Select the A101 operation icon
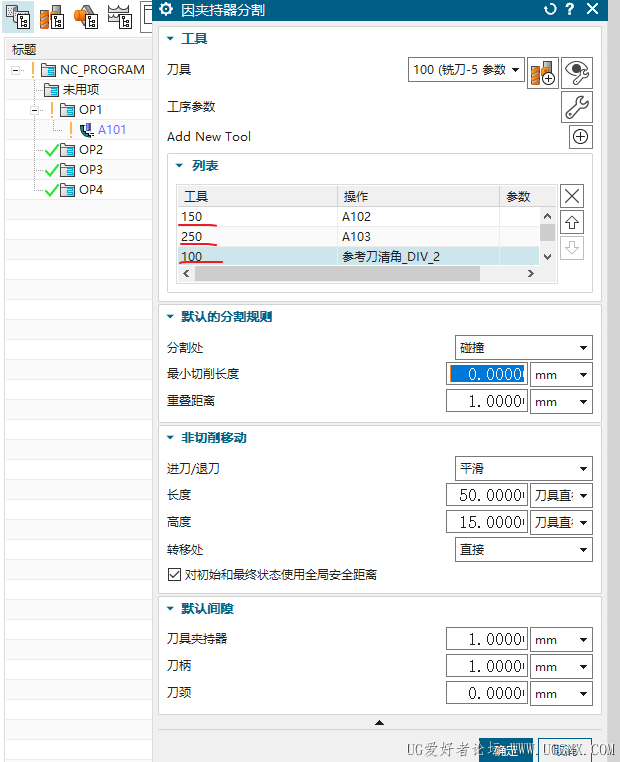 coord(87,130)
